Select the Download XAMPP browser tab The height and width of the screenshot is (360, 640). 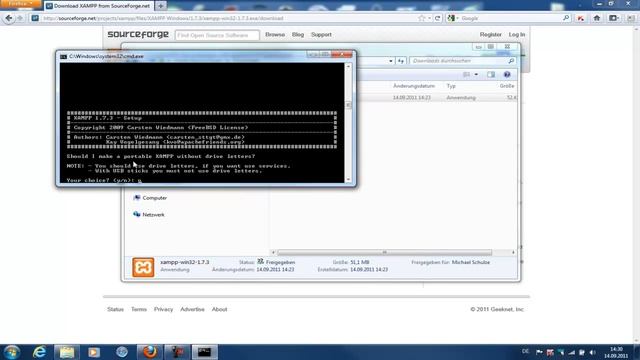tap(98, 6)
